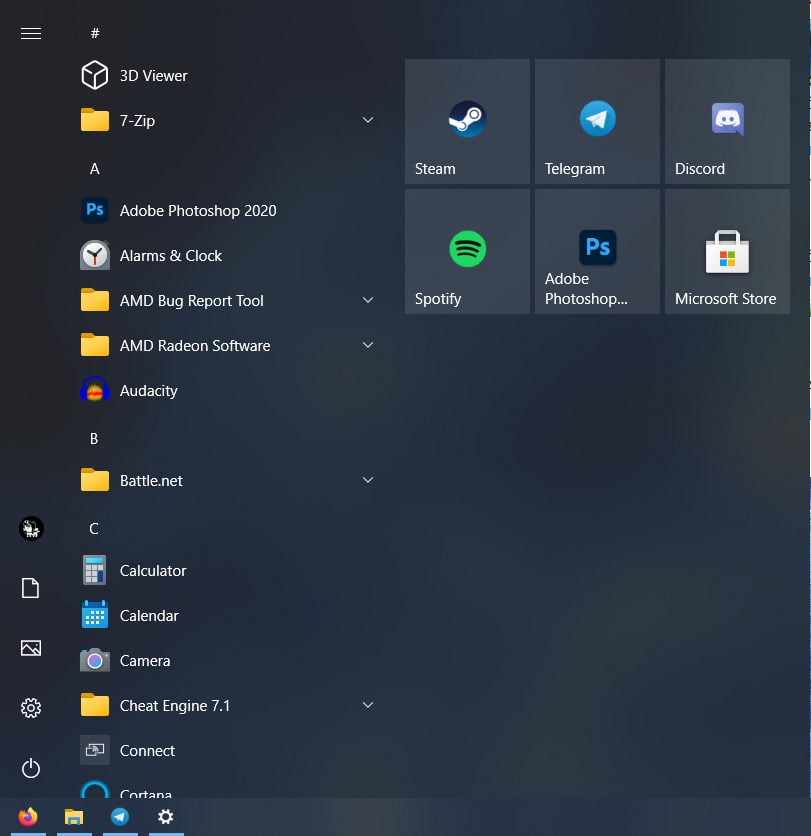Expand the AMD Radeon Software chevron
The width and height of the screenshot is (811, 836).
[368, 345]
